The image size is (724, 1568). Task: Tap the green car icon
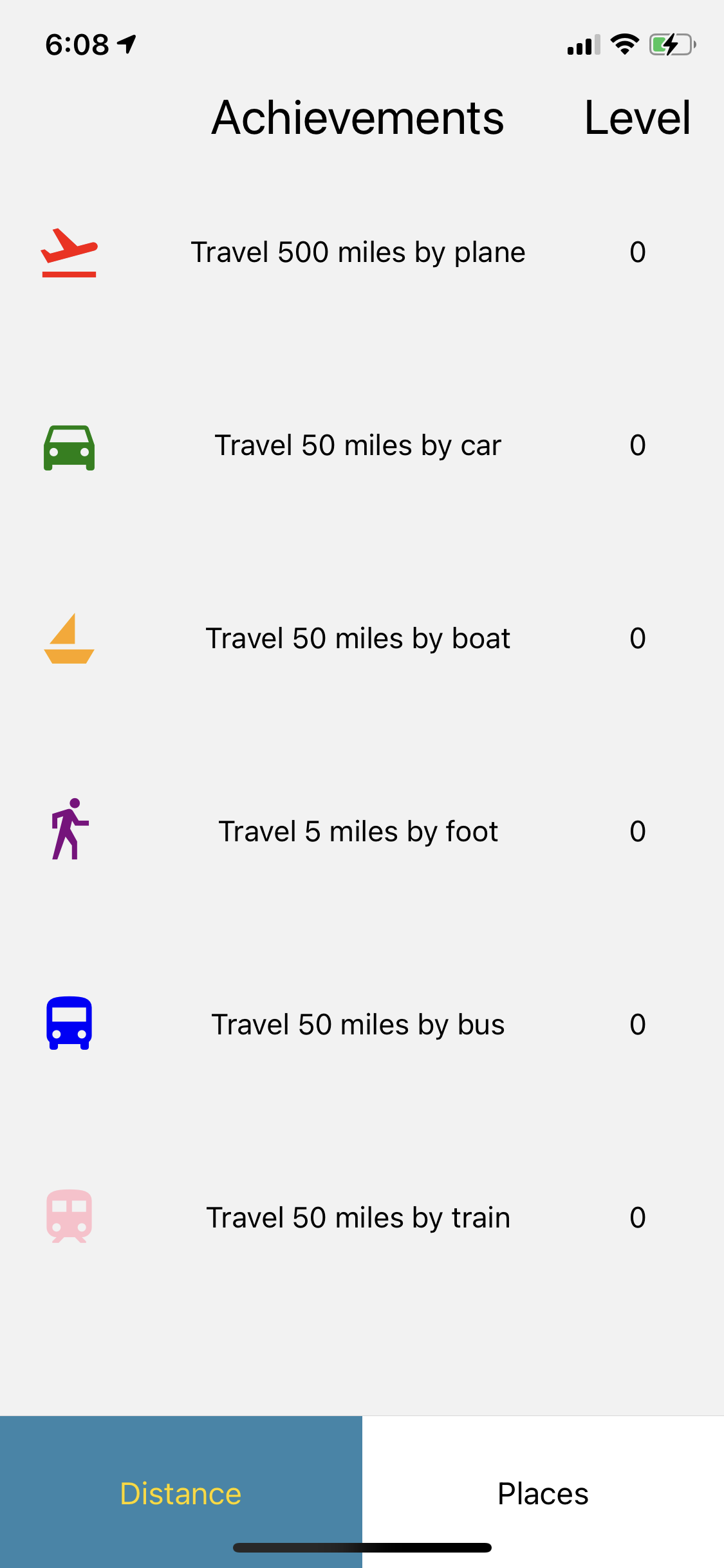[69, 447]
